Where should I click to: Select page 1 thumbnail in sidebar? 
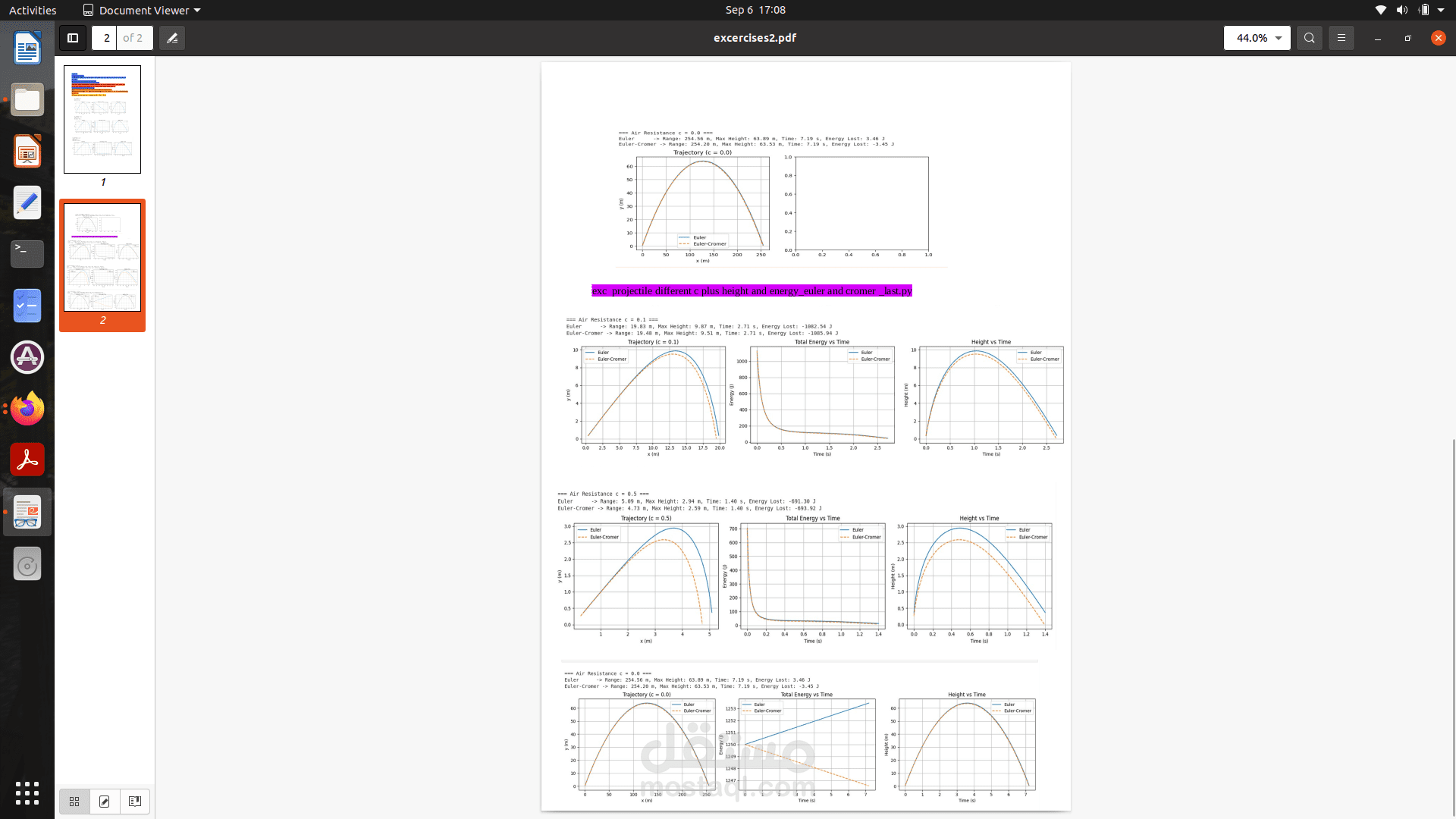[102, 119]
